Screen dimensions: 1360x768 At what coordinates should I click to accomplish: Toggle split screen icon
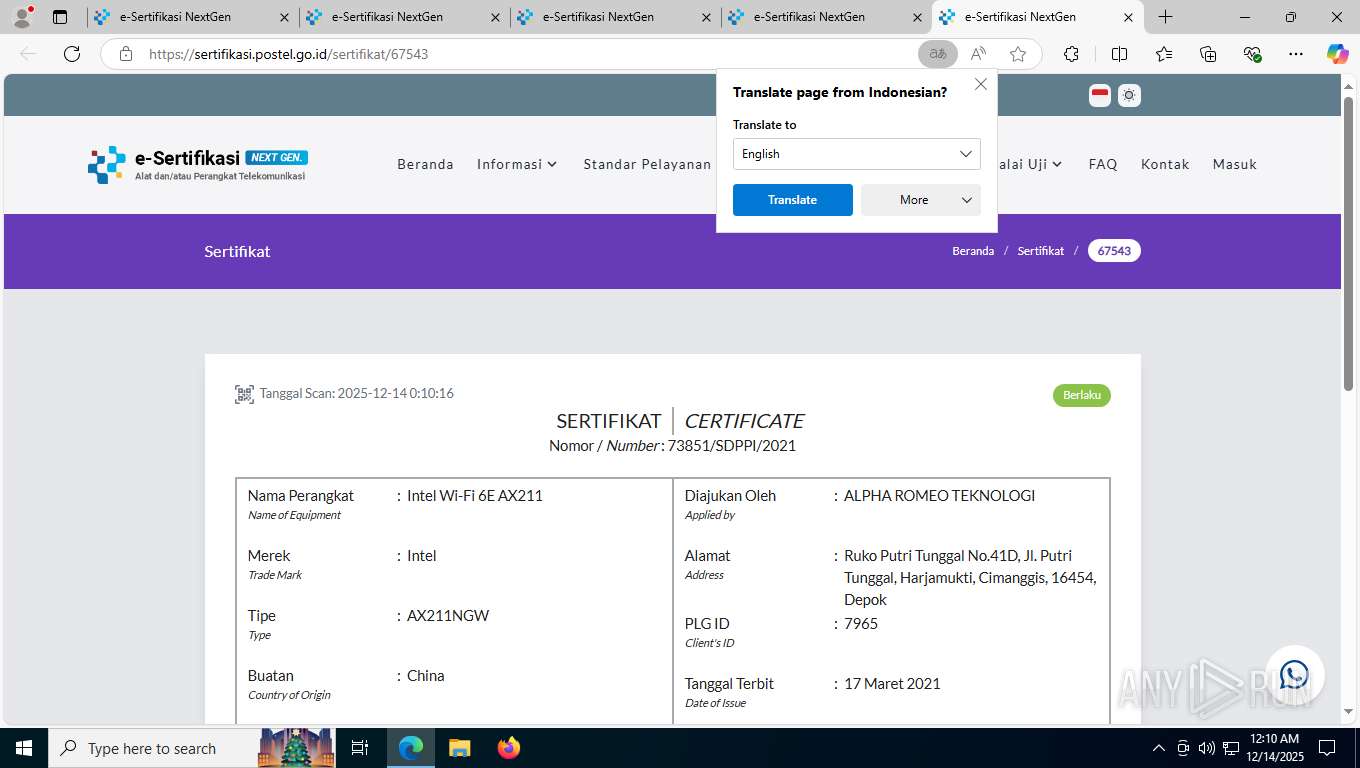(1119, 54)
